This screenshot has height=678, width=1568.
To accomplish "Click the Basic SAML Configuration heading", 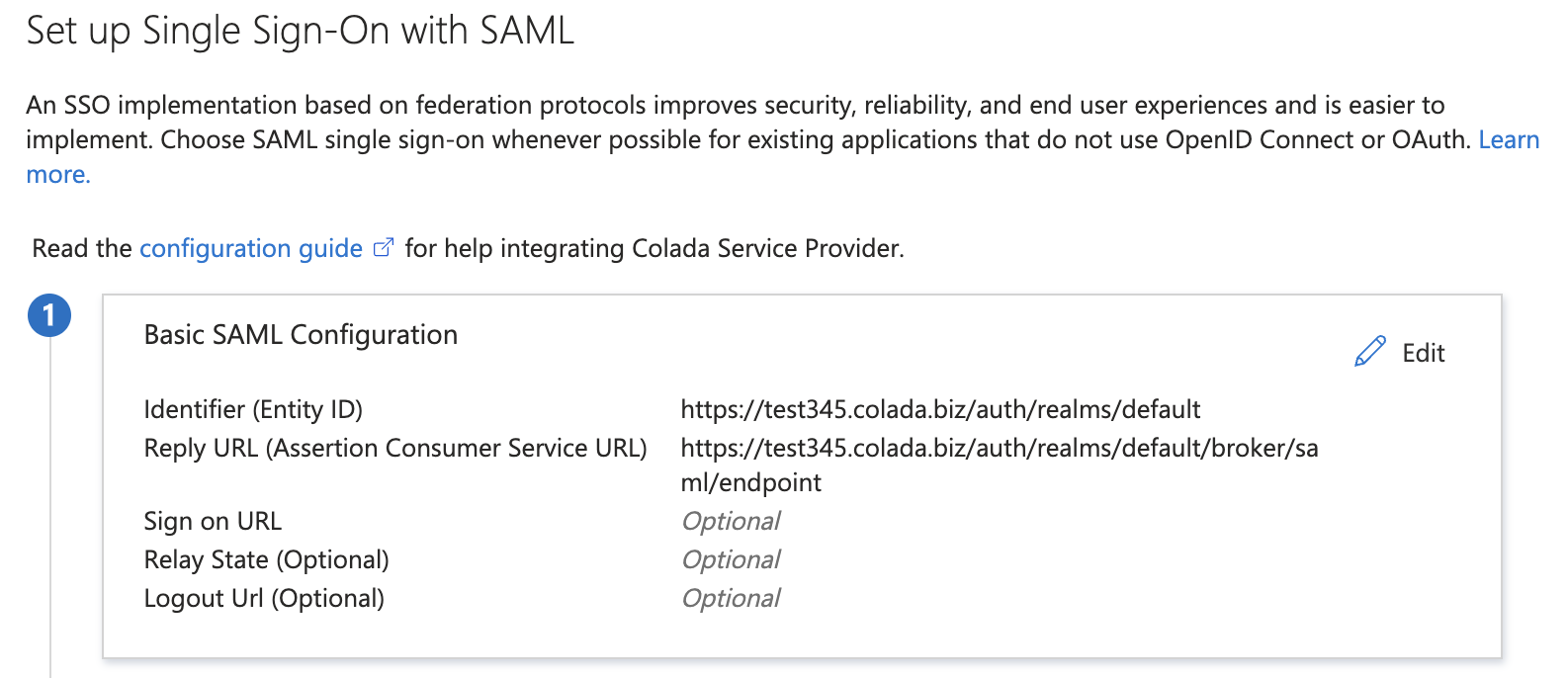I will [x=302, y=335].
